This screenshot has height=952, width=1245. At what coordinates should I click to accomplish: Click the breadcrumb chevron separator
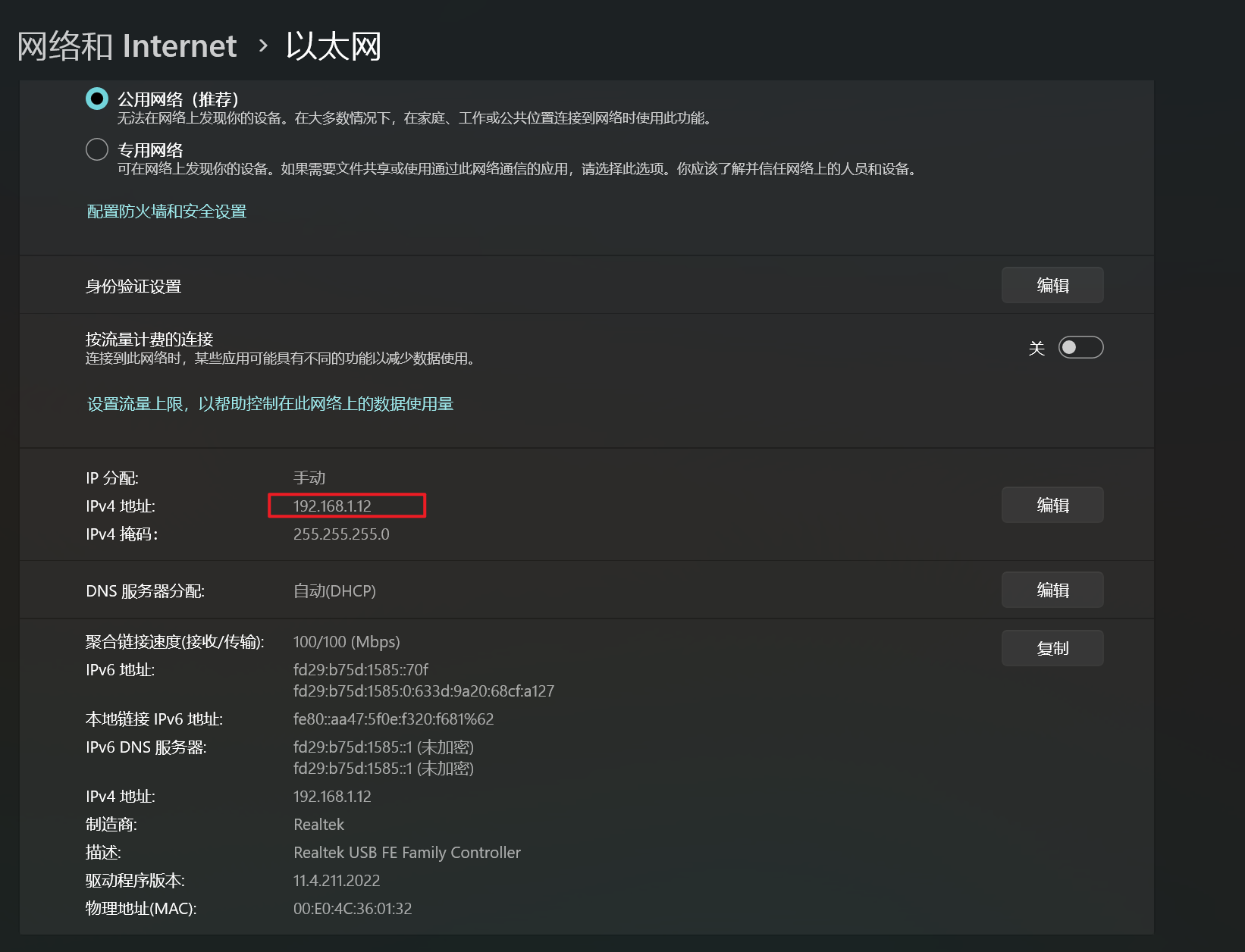click(x=262, y=47)
